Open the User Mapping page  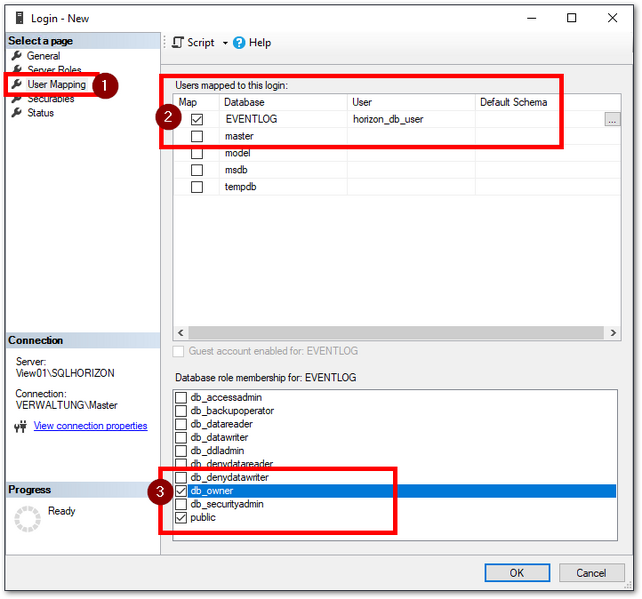pos(56,85)
